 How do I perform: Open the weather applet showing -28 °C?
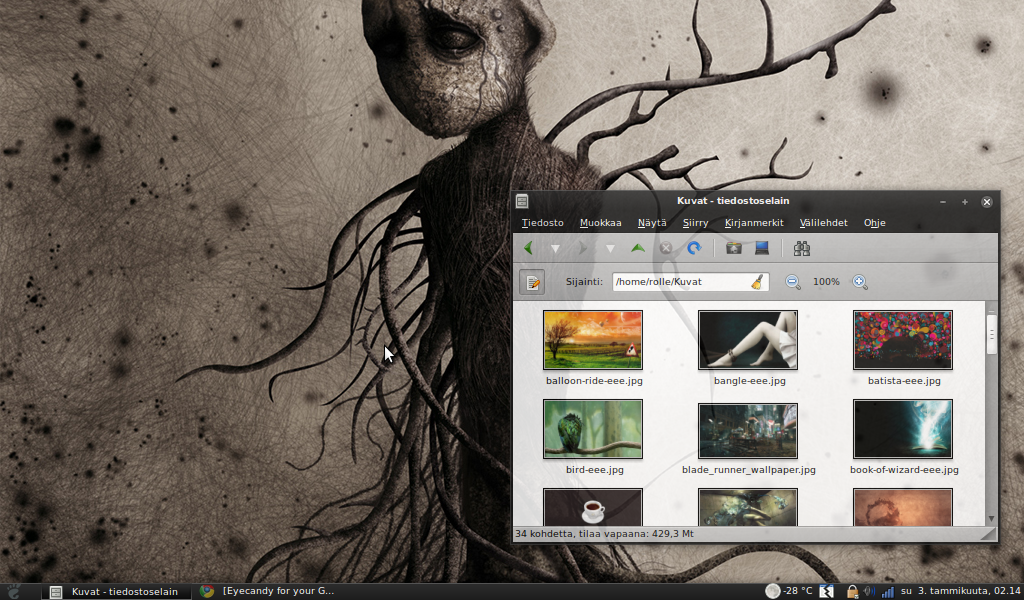click(789, 592)
